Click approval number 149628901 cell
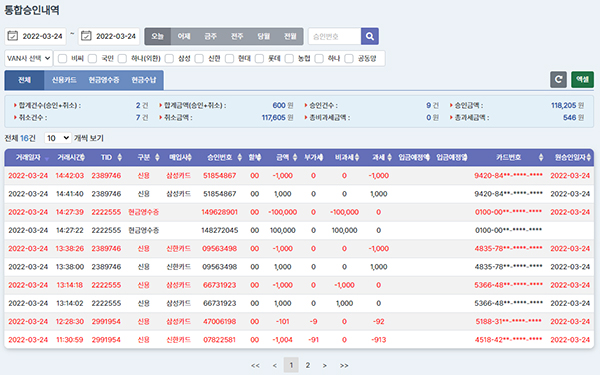 pos(220,212)
